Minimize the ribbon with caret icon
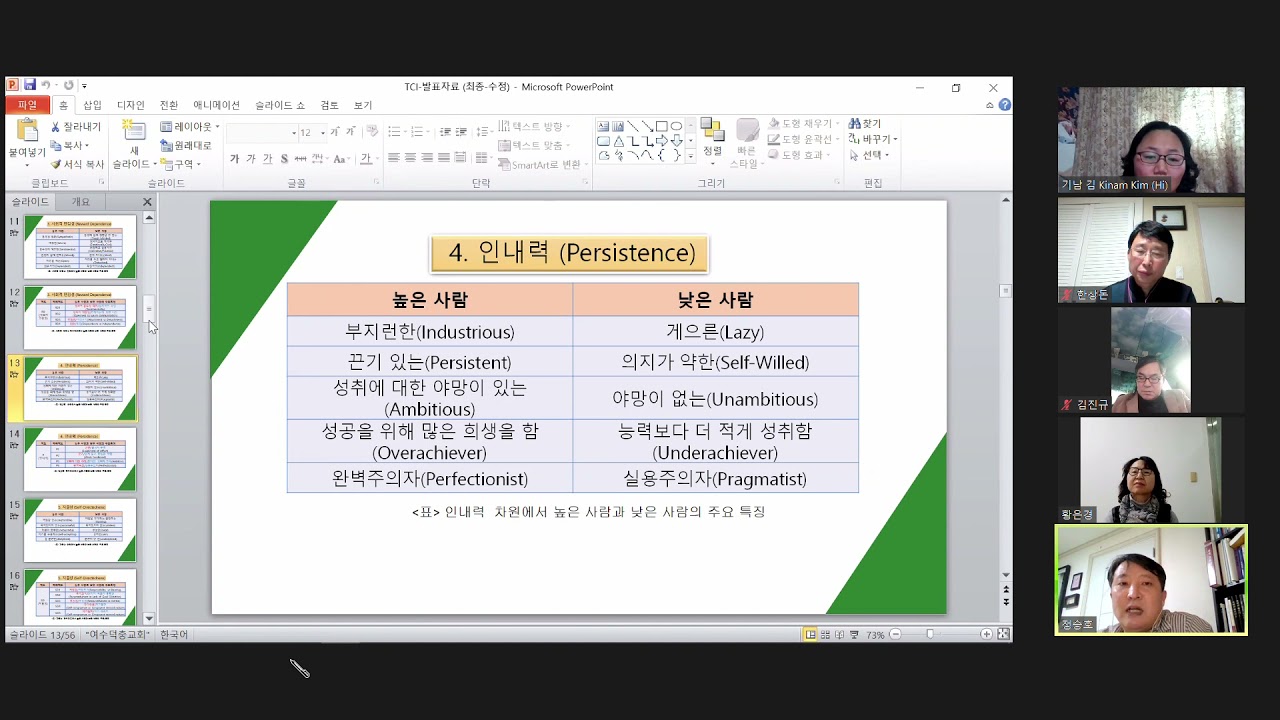The height and width of the screenshot is (720, 1280). [990, 105]
